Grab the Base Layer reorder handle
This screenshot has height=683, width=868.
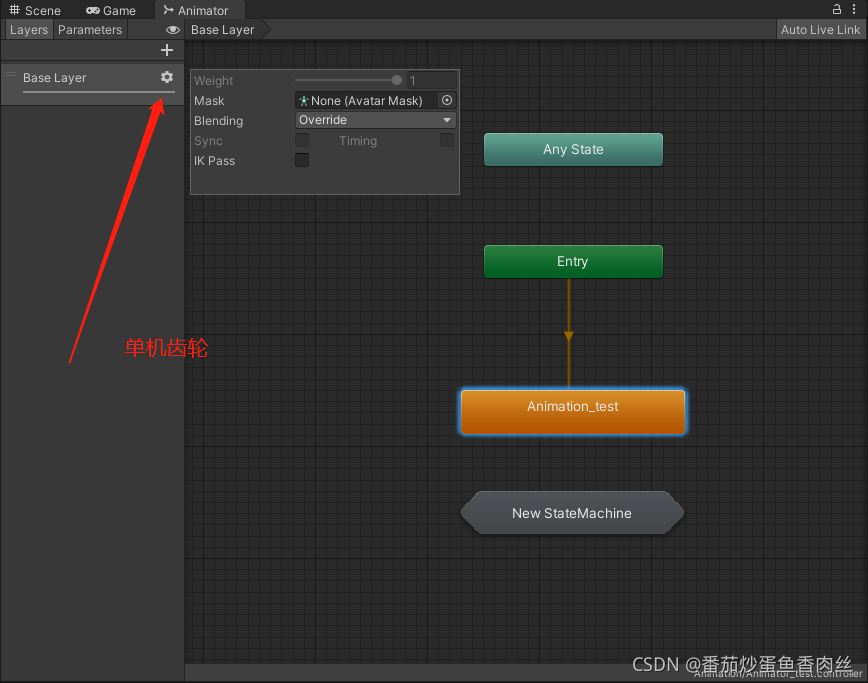click(x=11, y=75)
